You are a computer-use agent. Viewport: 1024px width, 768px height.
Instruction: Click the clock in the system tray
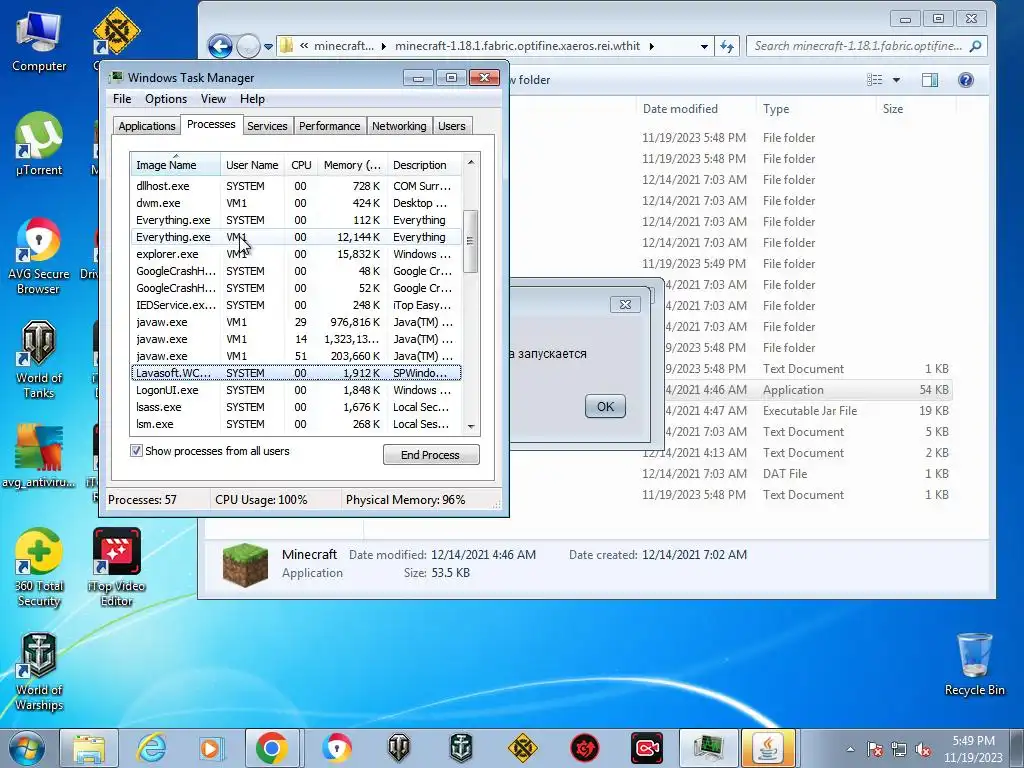click(973, 749)
